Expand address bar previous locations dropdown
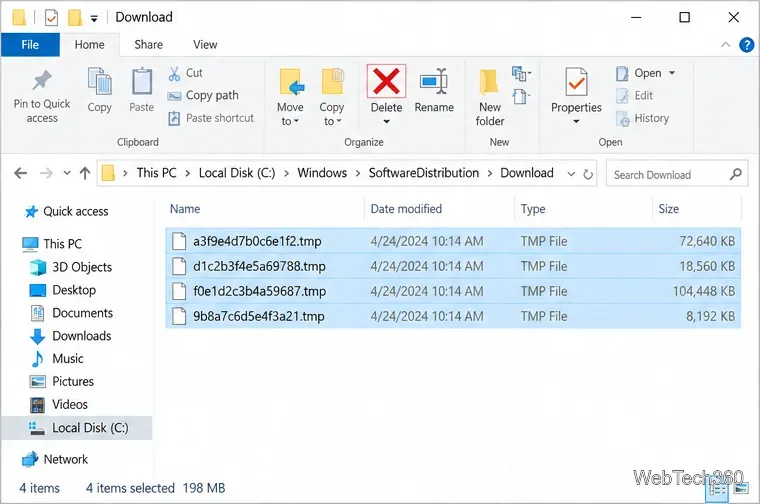 click(571, 174)
